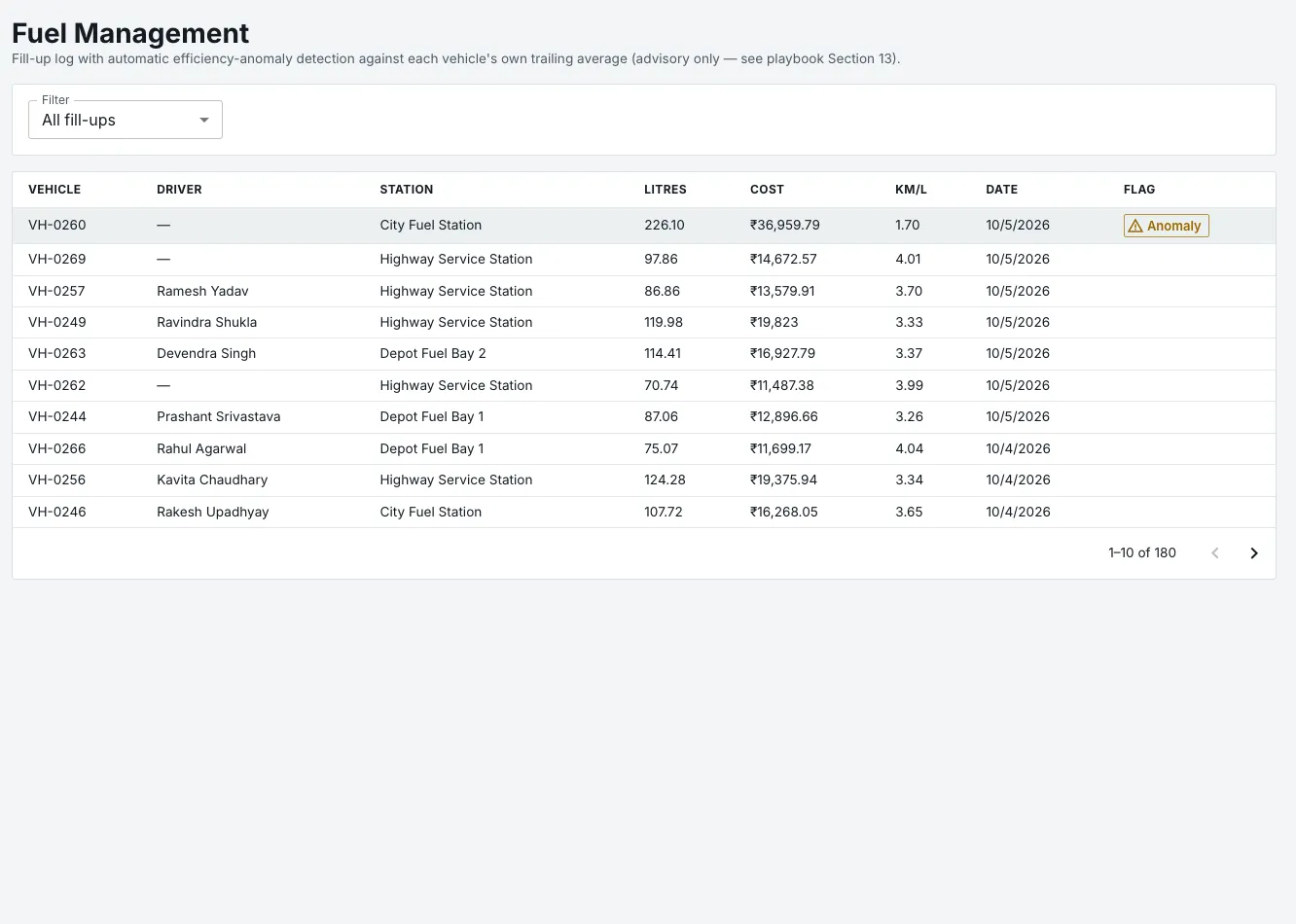
Task: Select vehicle VH-0260 cell
Action: 57,225
